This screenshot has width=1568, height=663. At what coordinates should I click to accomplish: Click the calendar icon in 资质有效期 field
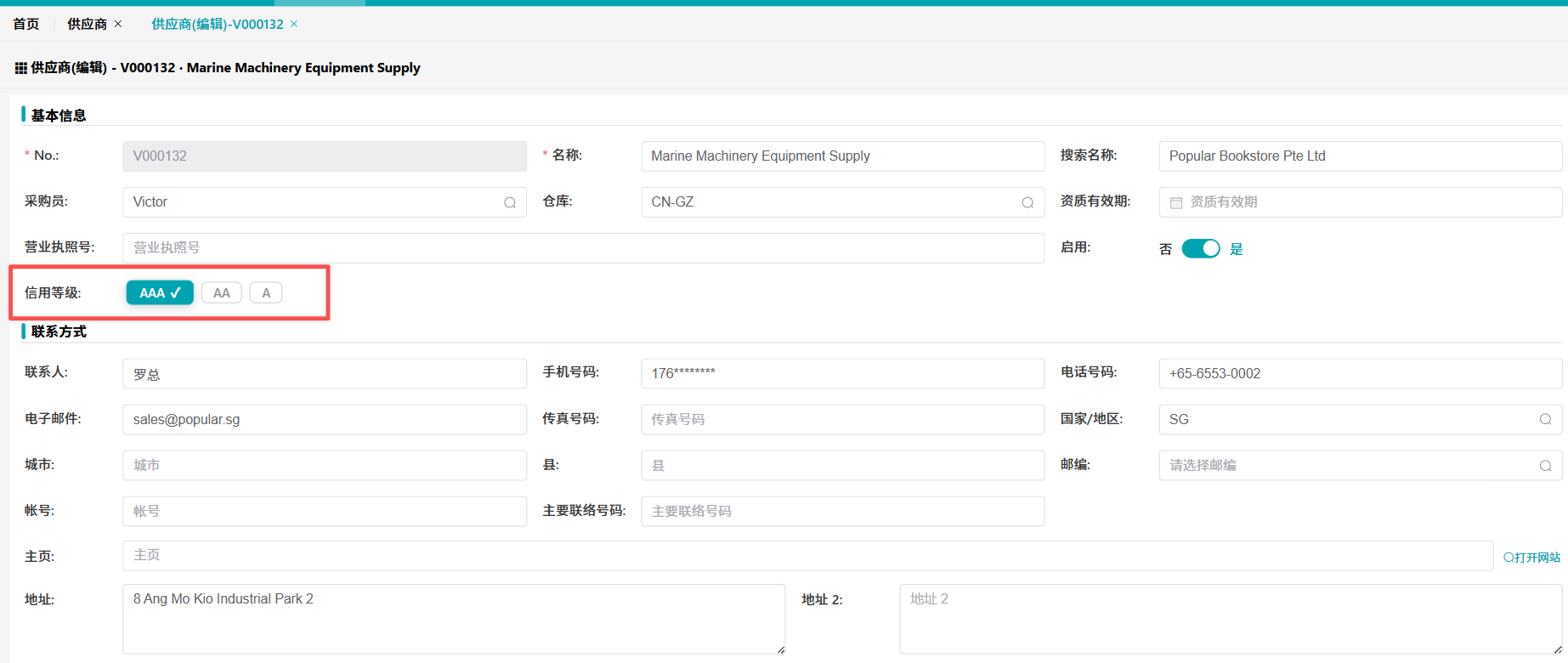1176,202
